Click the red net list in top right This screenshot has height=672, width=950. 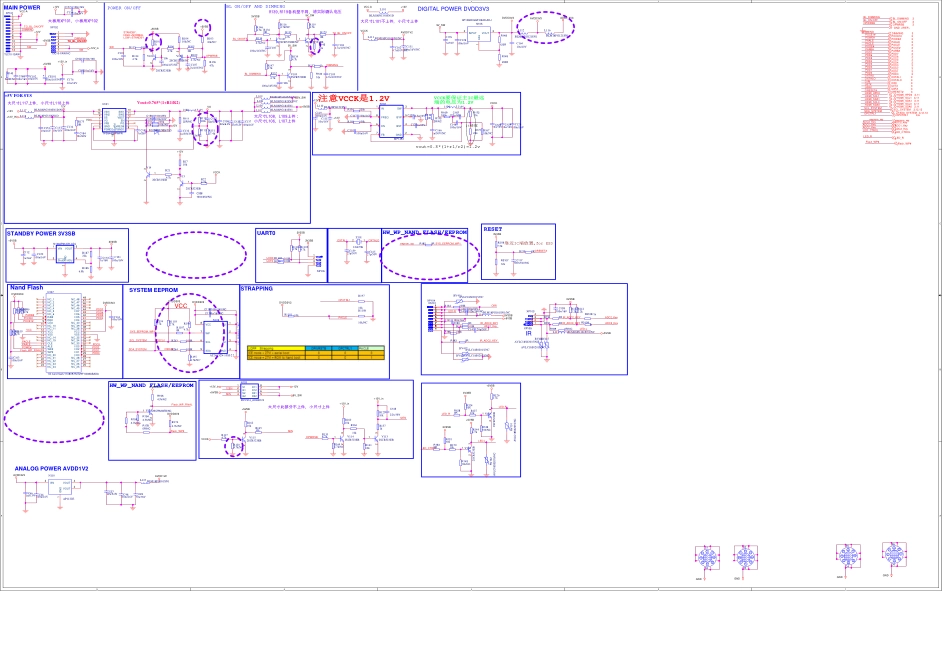[887, 80]
